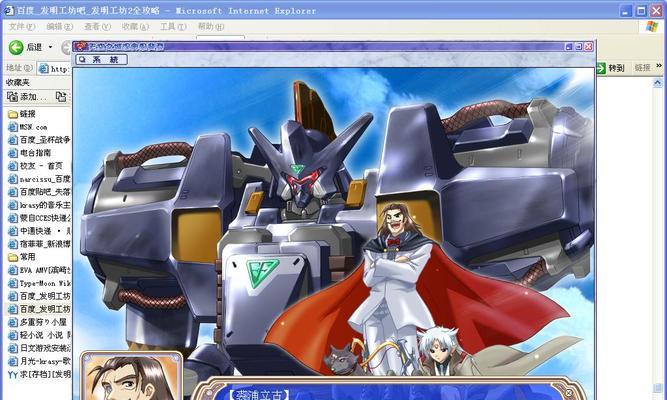
Task: Open the krasy的音乐主 favorite
Action: 39,205
